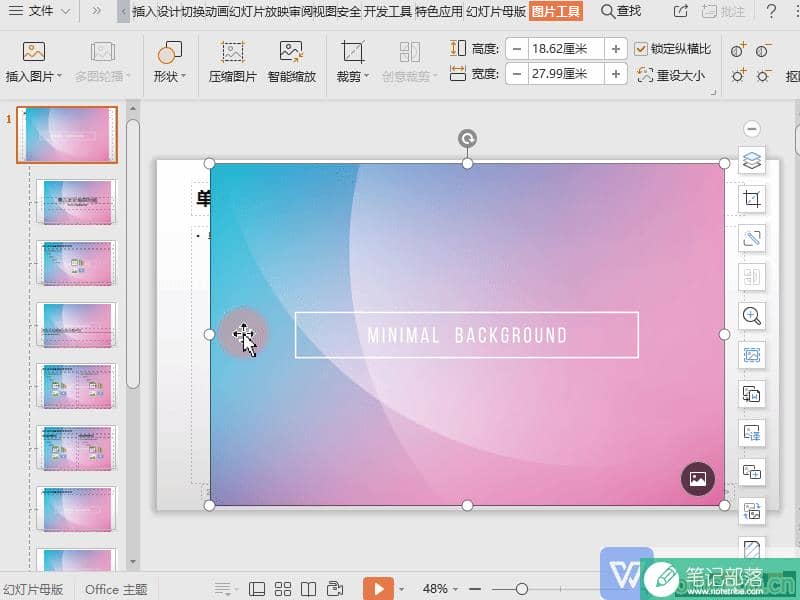Viewport: 800px width, 600px height.
Task: Click the height field showing 18.62厘米
Action: pos(566,49)
